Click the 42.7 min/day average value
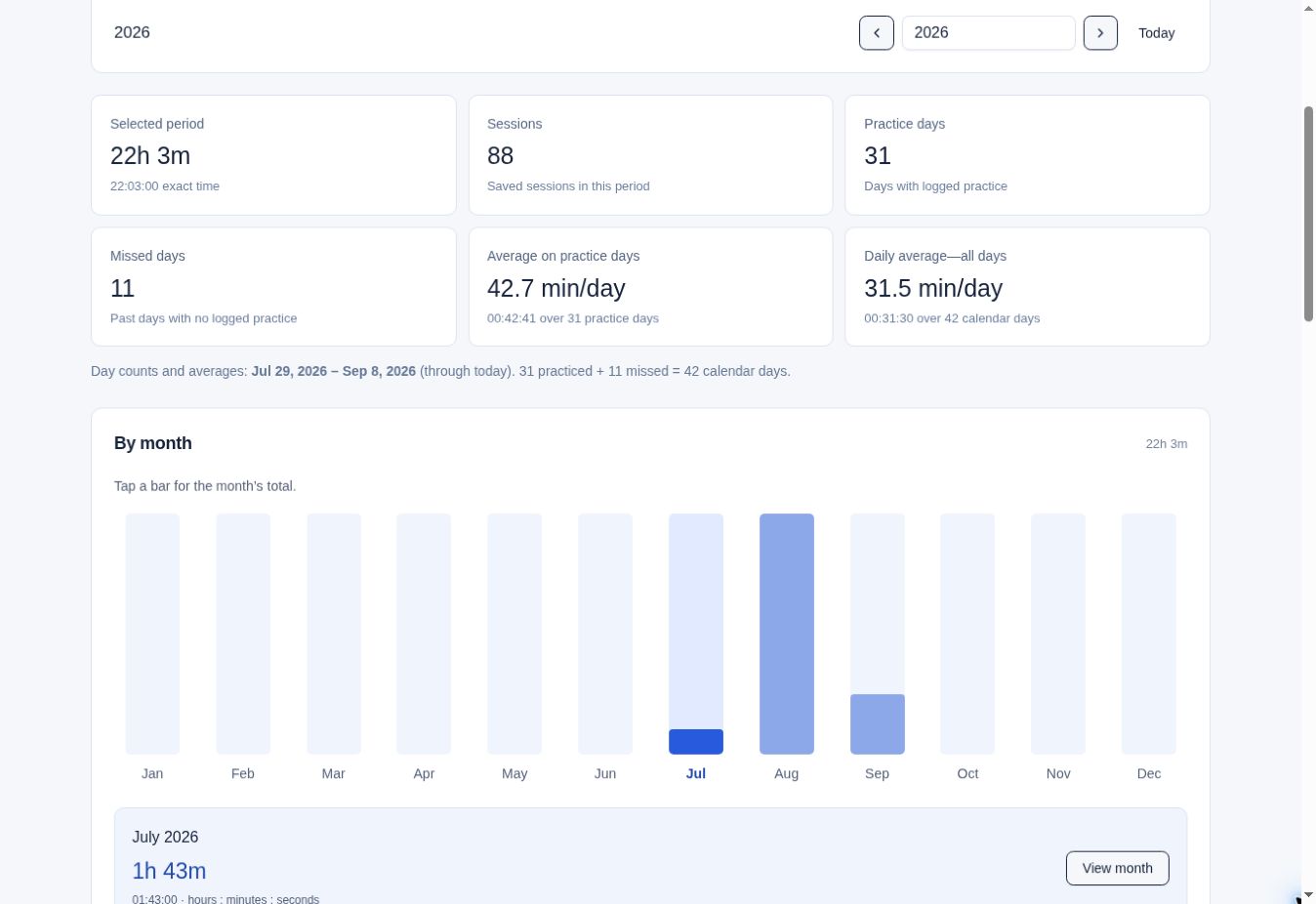The height and width of the screenshot is (904, 1316). [556, 288]
